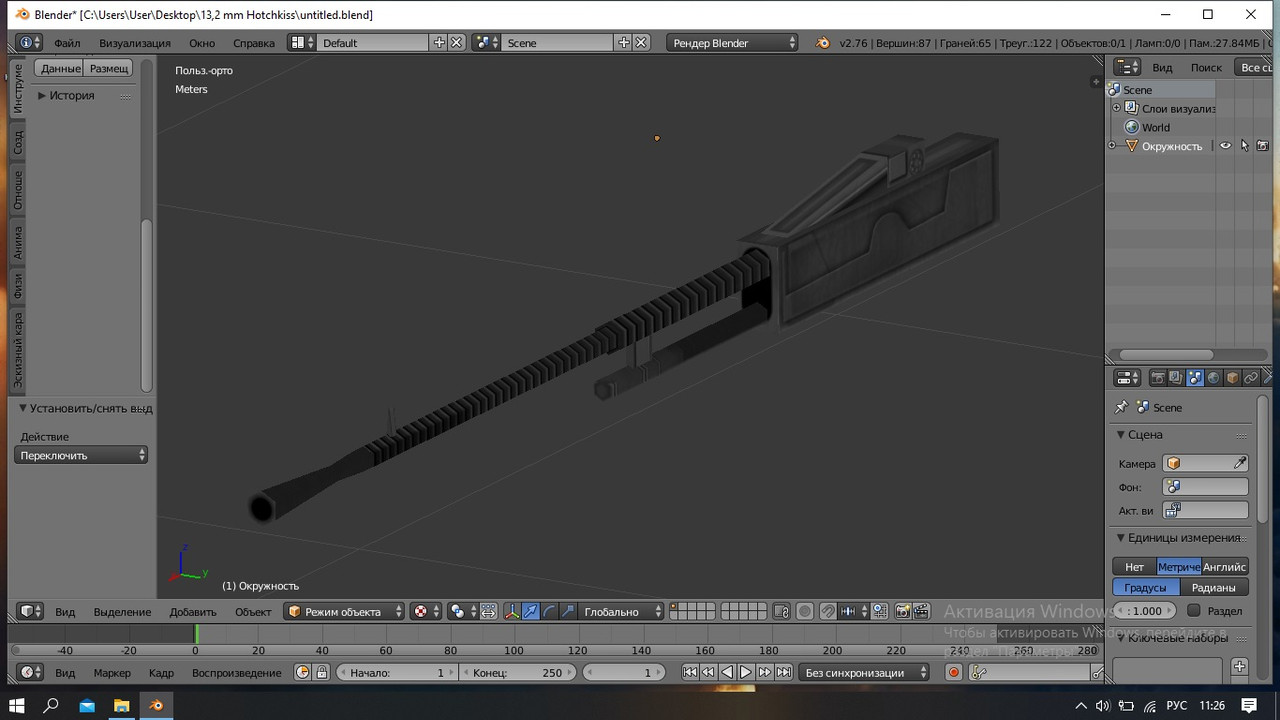Viewport: 1280px width, 720px height.
Task: Toggle the 3D manipulator widget icon
Action: tap(512, 612)
